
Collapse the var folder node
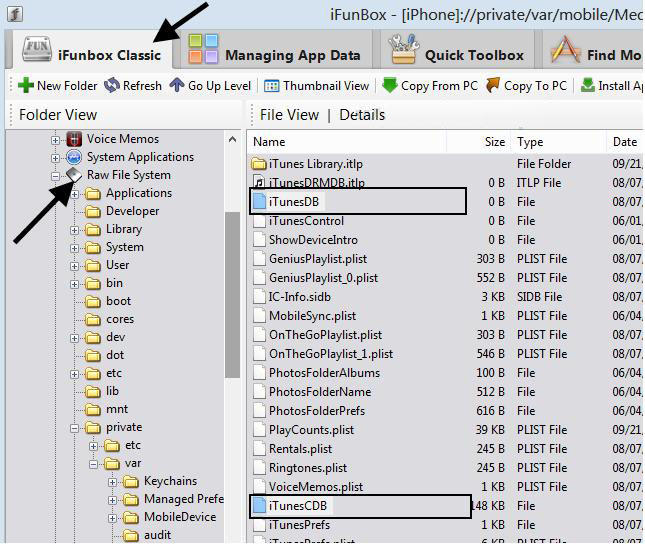93,464
